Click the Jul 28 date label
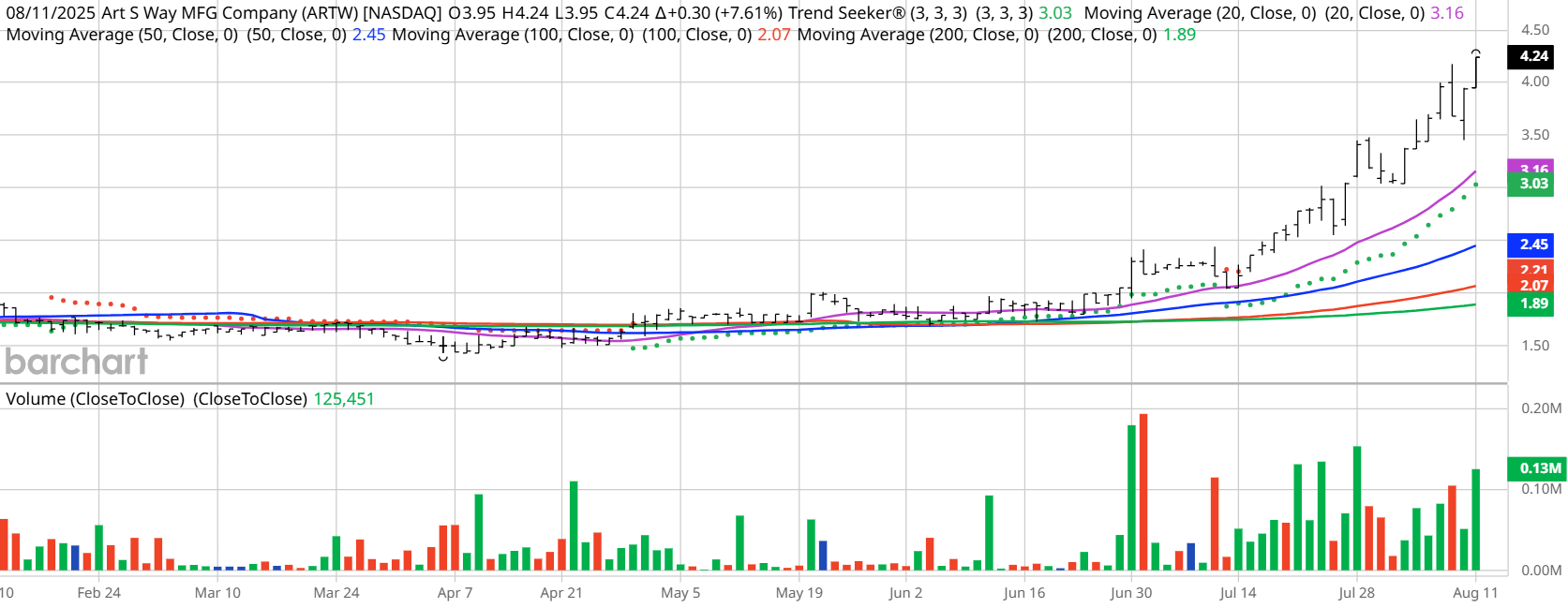The height and width of the screenshot is (608, 1568). (1356, 593)
